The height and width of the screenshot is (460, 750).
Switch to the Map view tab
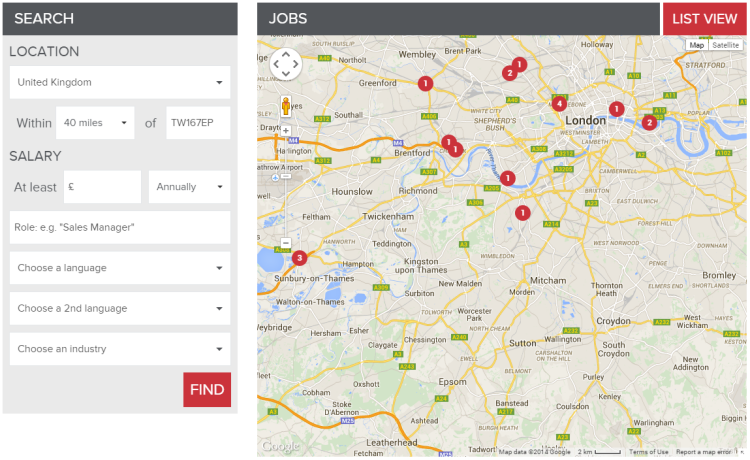[696, 45]
